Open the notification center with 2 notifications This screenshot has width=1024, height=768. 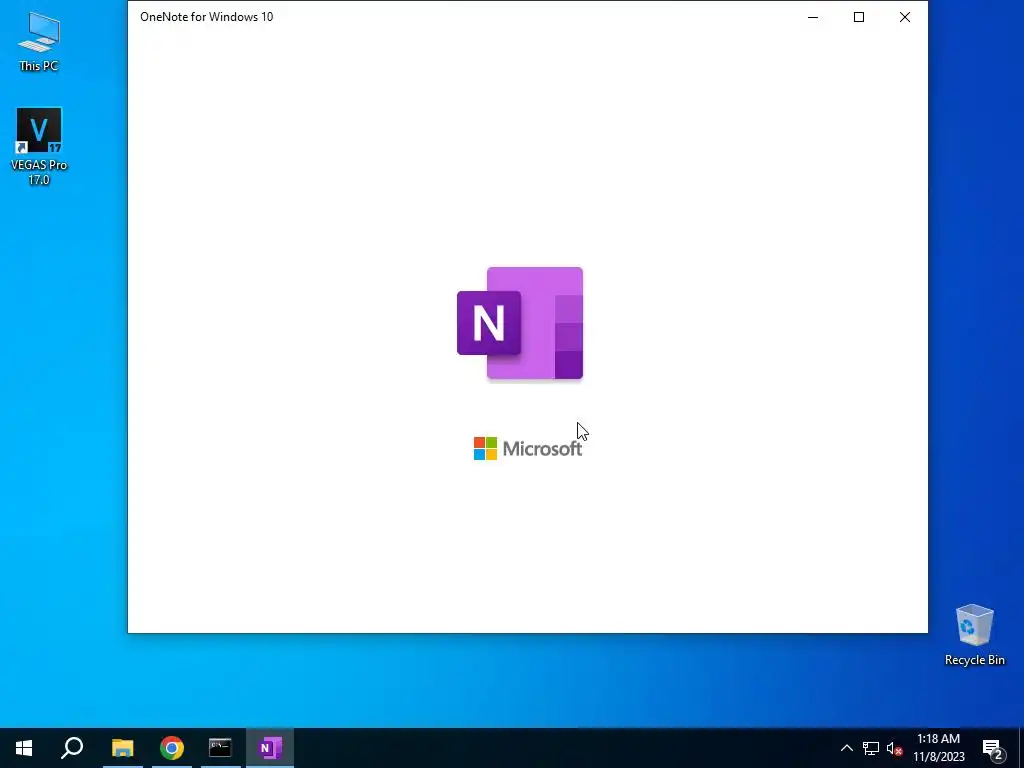[x=993, y=748]
